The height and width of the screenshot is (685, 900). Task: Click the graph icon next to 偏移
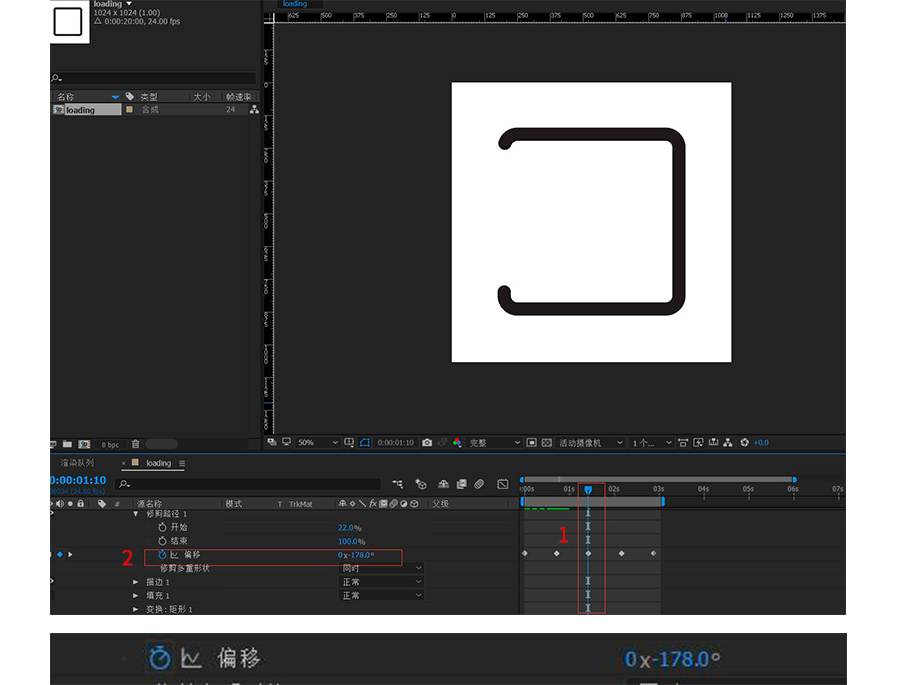coord(174,554)
